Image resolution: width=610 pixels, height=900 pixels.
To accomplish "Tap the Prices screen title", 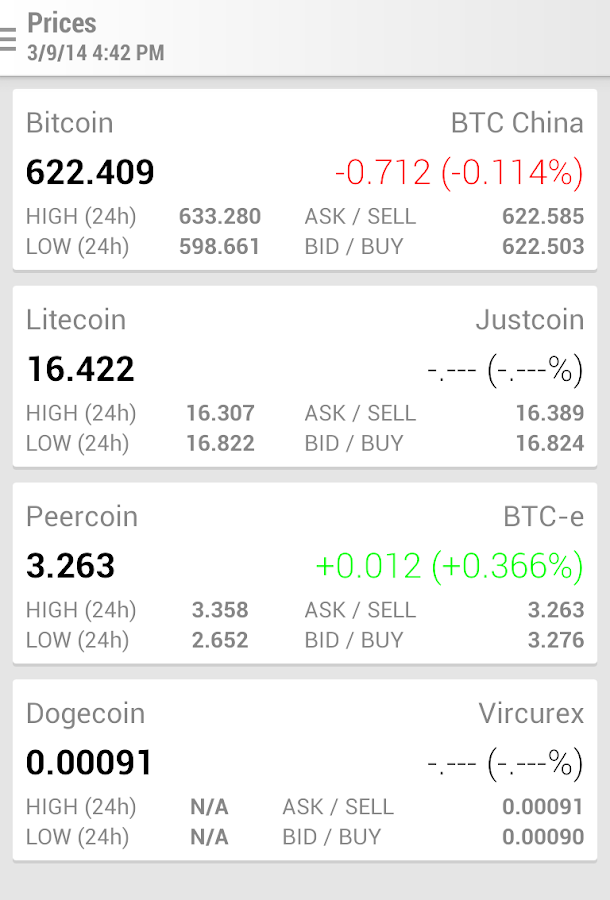I will (x=62, y=23).
